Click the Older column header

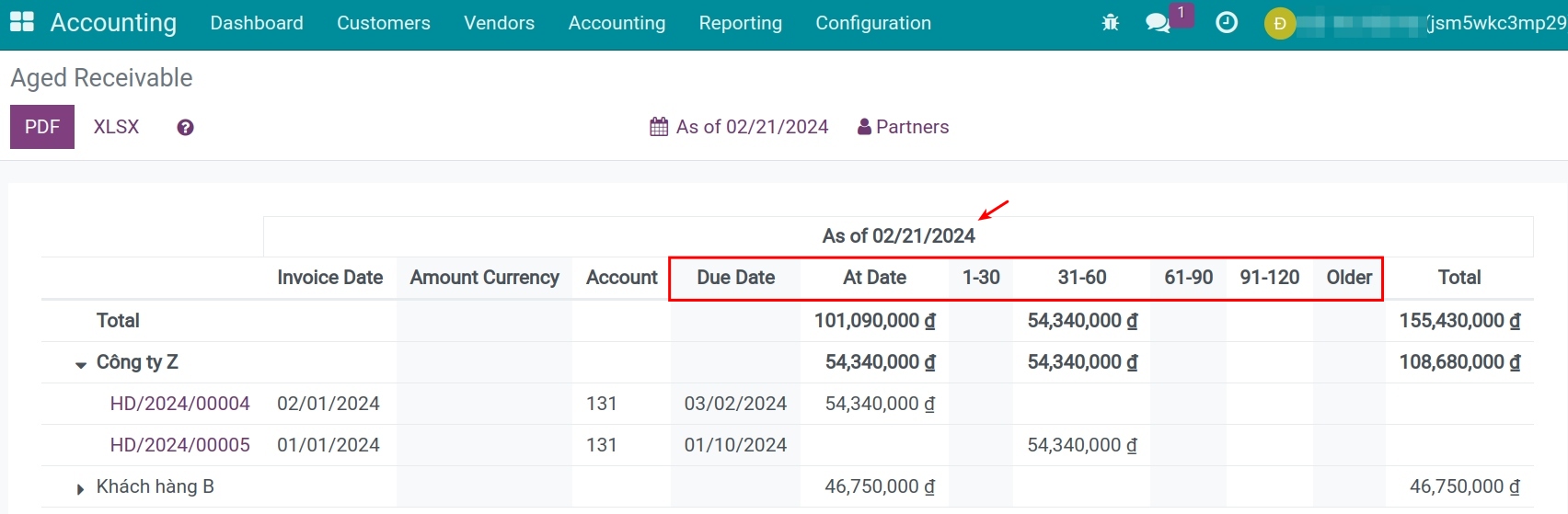click(1349, 278)
